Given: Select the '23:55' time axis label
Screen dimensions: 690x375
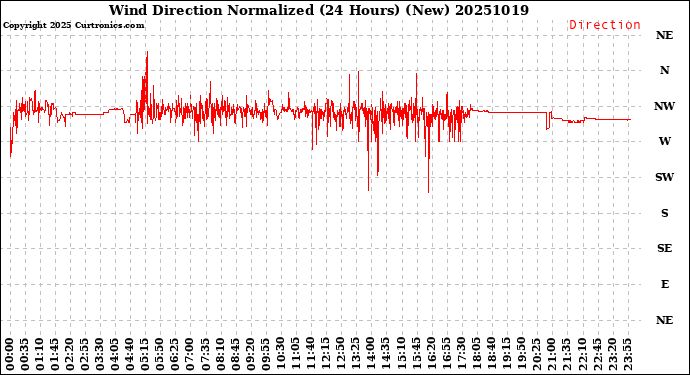Looking at the screenshot, I should pyautogui.click(x=627, y=355).
